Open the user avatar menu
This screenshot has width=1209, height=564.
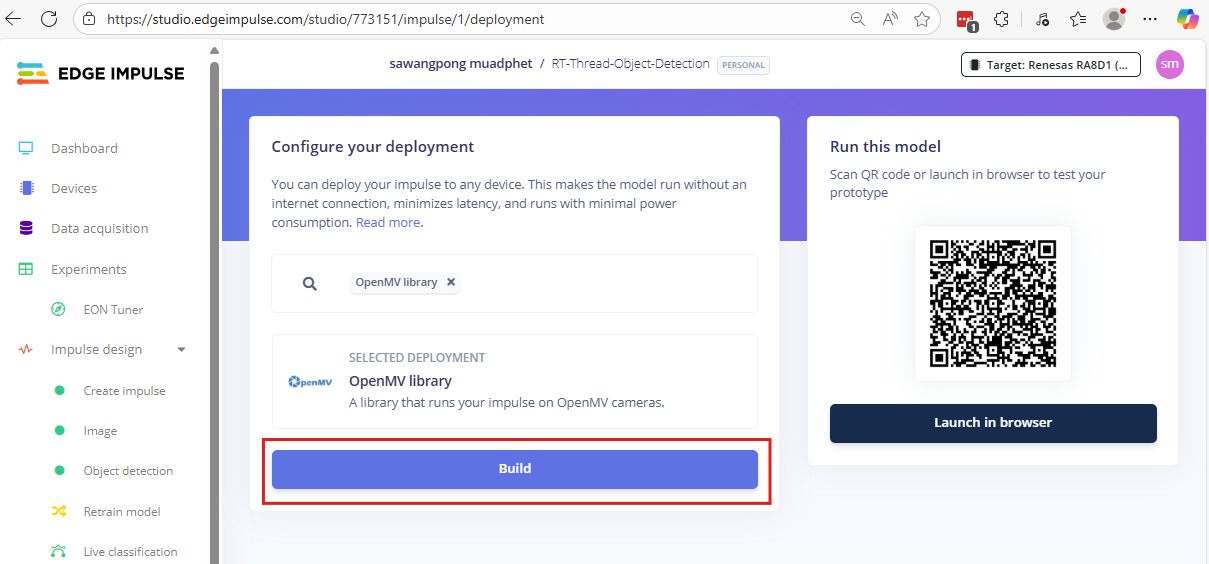click(1169, 65)
